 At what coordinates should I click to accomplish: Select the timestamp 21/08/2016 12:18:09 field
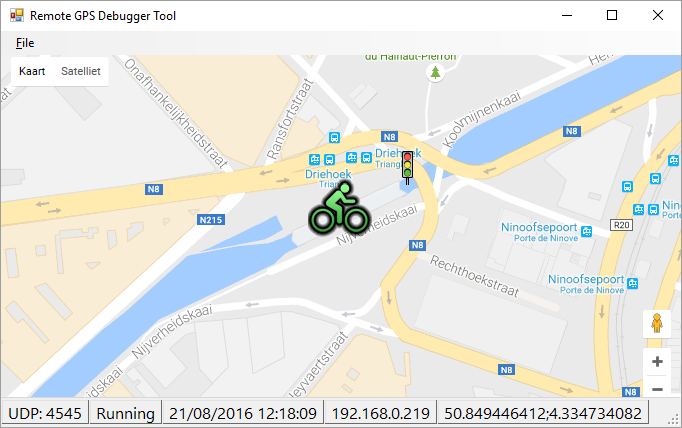point(243,413)
